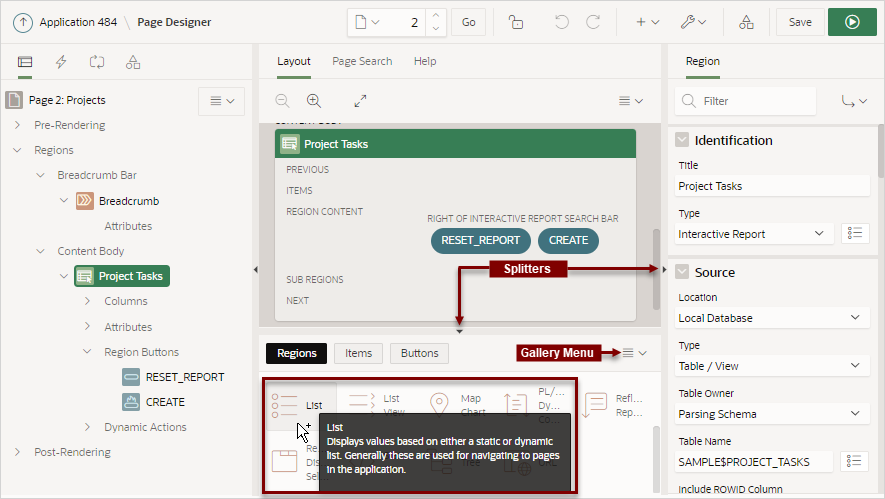This screenshot has height=499, width=885.
Task: Collapse the Regions tree node
Action: pos(17,150)
